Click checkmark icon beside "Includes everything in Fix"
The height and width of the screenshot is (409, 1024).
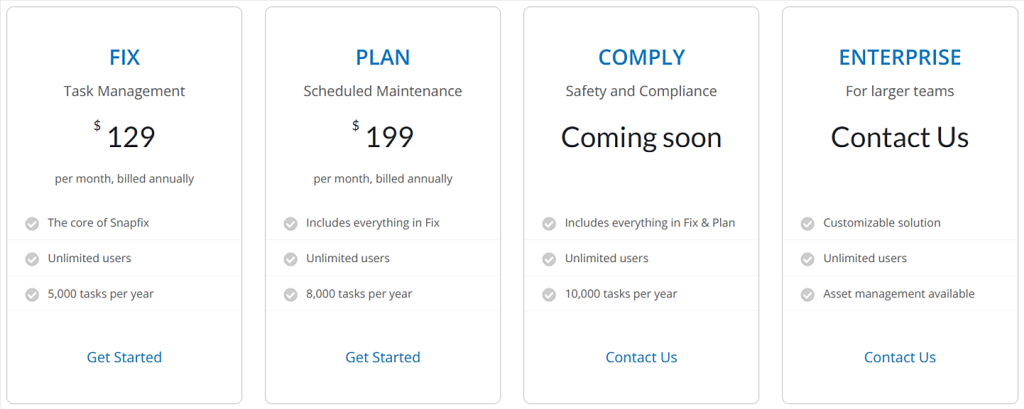pos(291,223)
